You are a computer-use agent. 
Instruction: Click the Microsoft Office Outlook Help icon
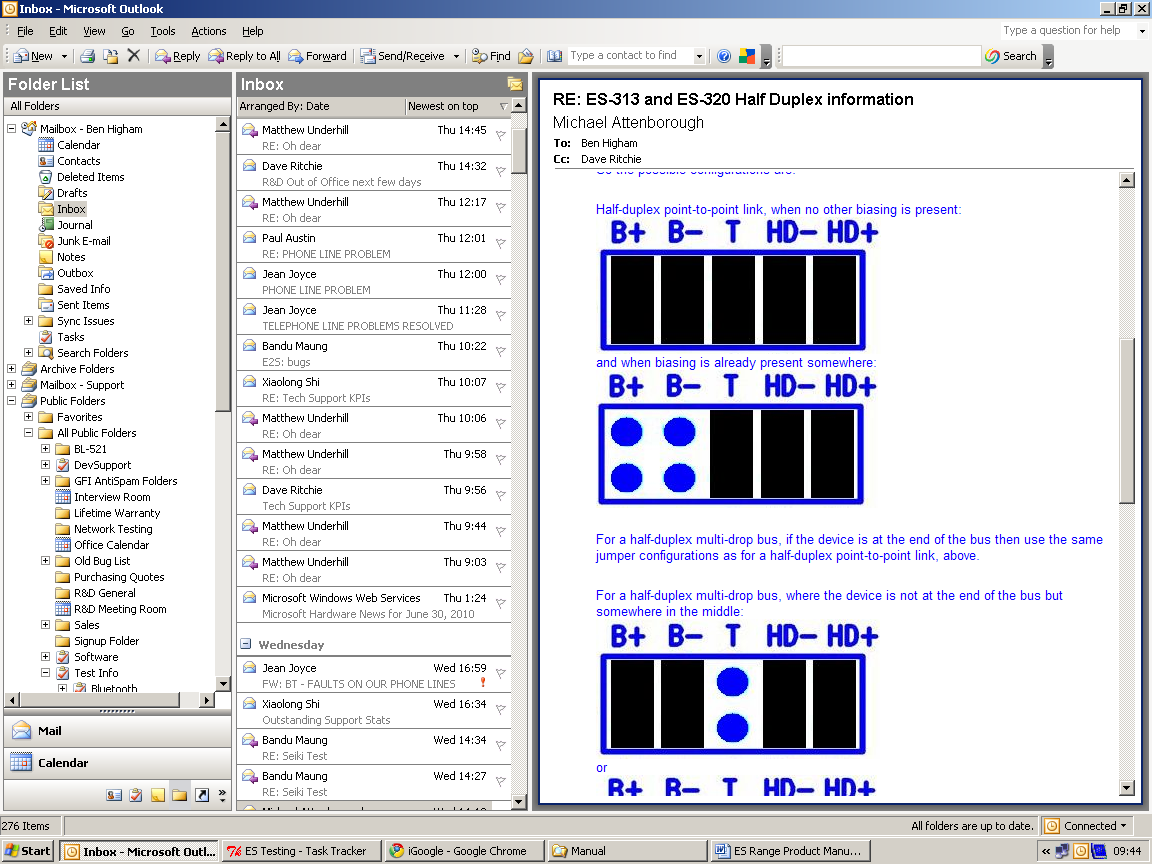[724, 56]
